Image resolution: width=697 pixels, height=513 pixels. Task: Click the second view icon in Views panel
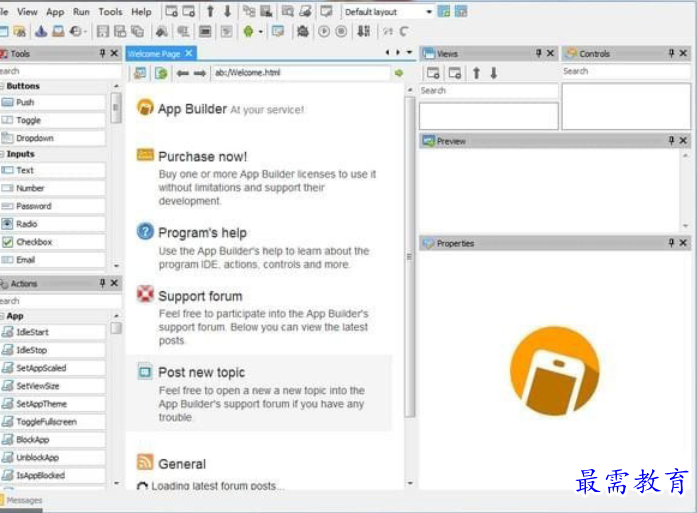(x=455, y=73)
